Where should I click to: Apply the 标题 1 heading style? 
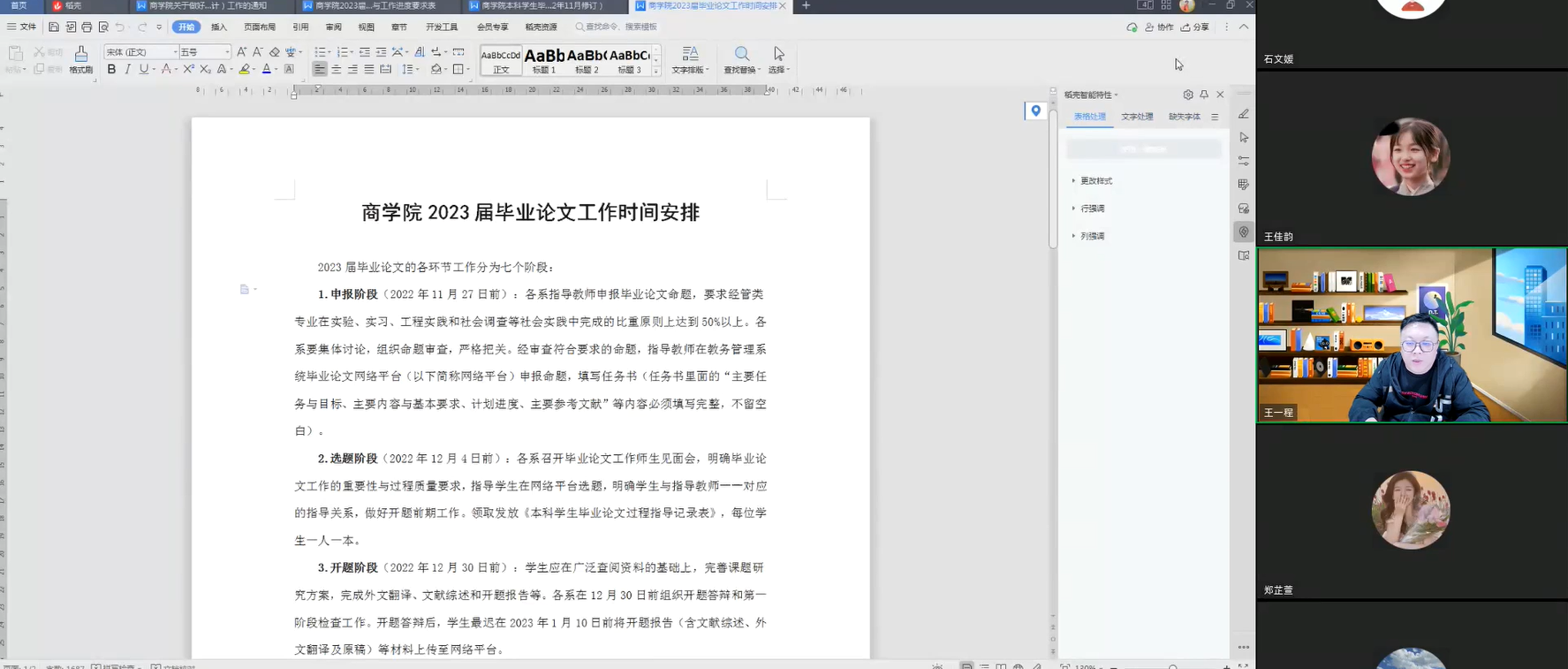click(544, 60)
